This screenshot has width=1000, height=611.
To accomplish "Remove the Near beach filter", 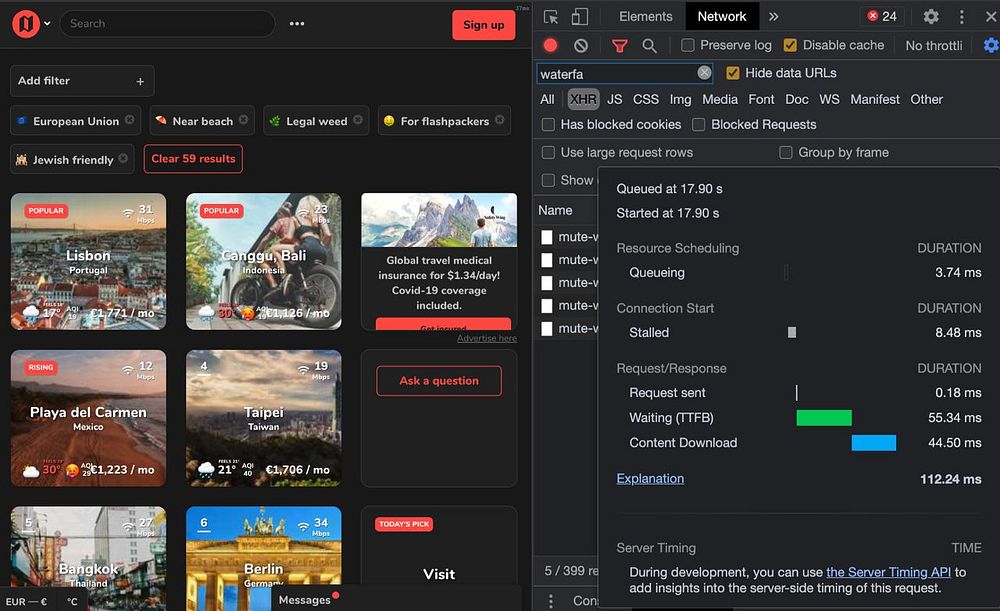I will pyautogui.click(x=244, y=119).
